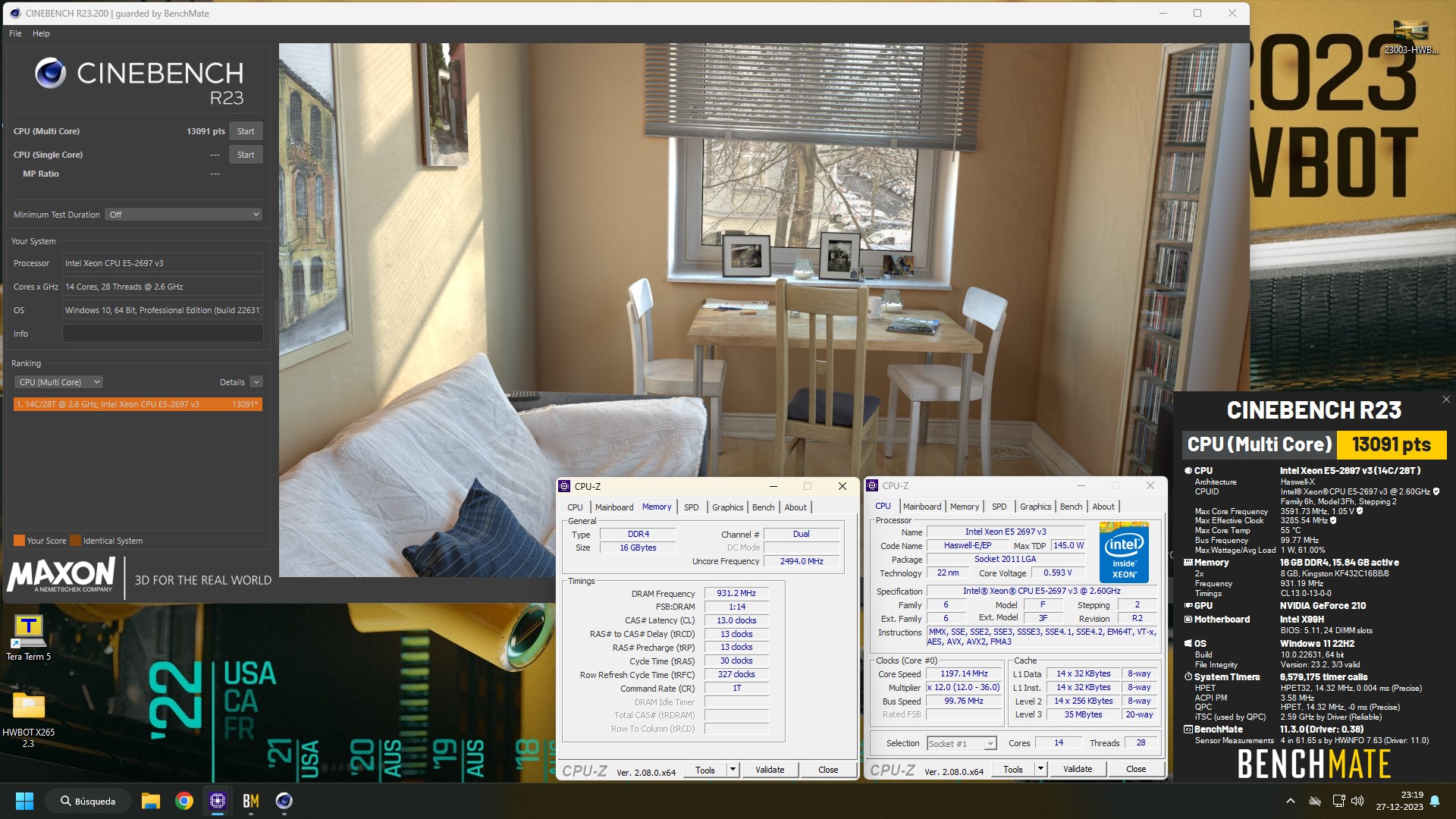Viewport: 1456px width, 819px height.
Task: Open the Socket #1 selection dropdown
Action: tap(962, 744)
